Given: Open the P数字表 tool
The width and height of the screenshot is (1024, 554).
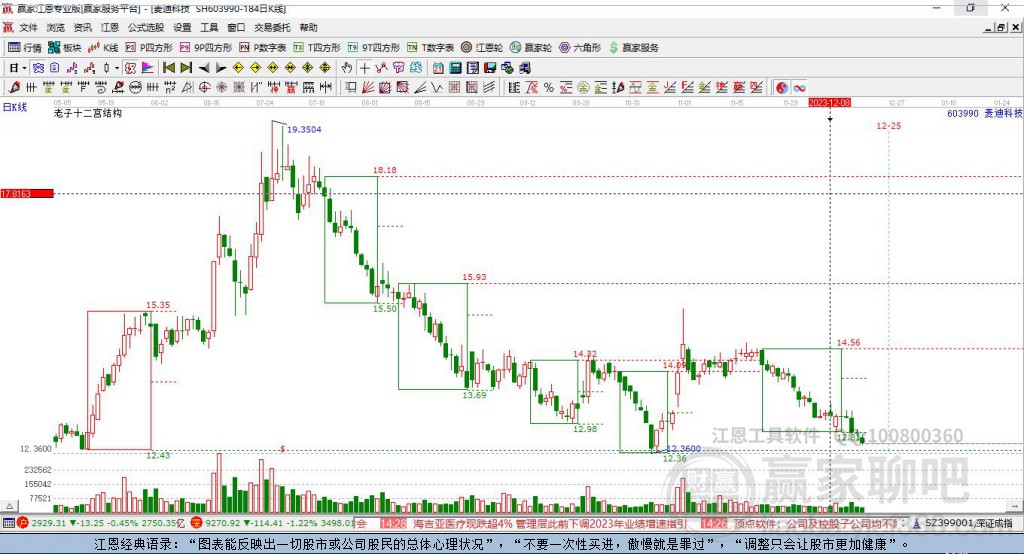Looking at the screenshot, I should (x=263, y=48).
